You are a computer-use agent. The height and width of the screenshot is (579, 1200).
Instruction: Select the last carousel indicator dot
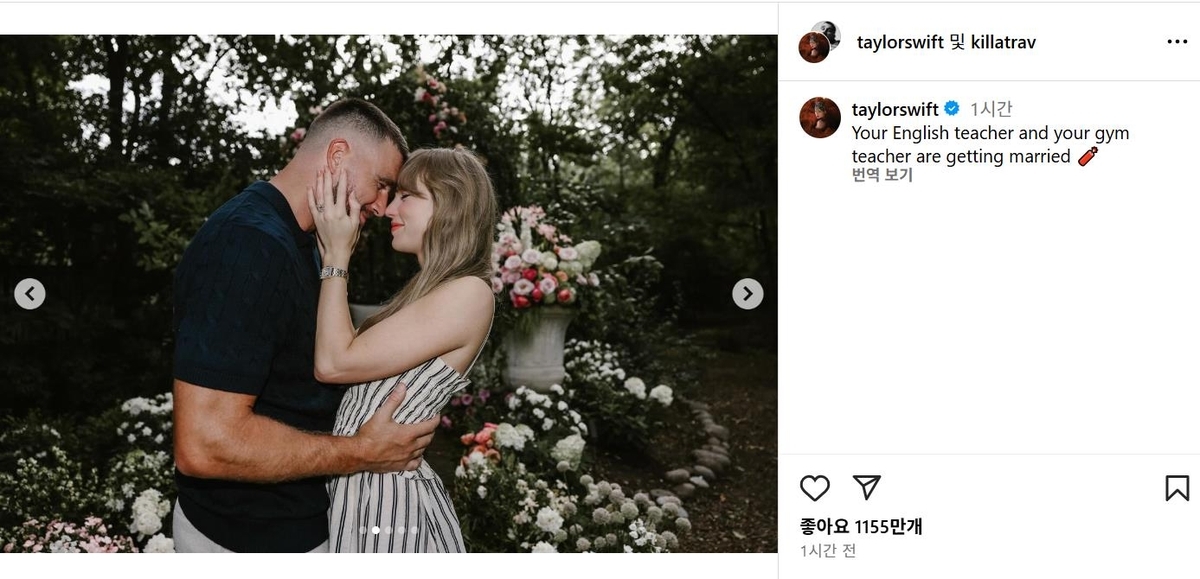414,530
